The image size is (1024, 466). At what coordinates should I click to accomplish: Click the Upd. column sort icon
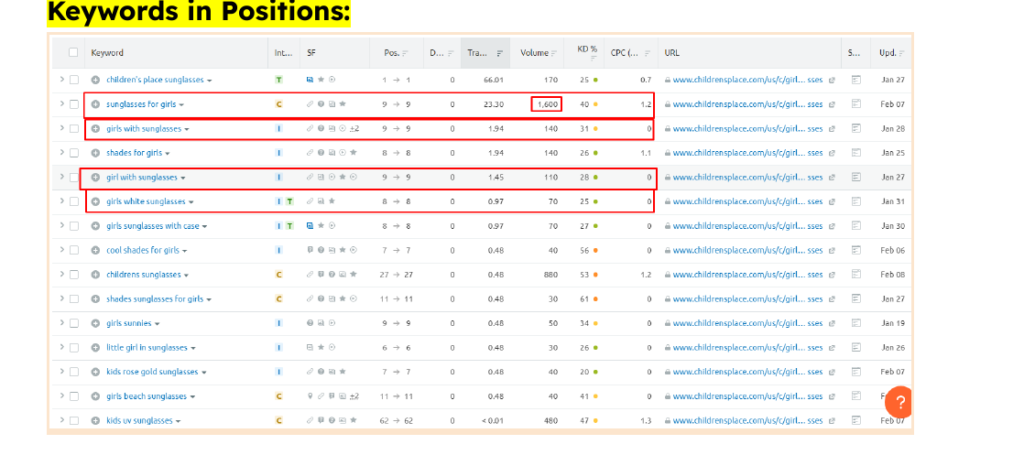[901, 54]
